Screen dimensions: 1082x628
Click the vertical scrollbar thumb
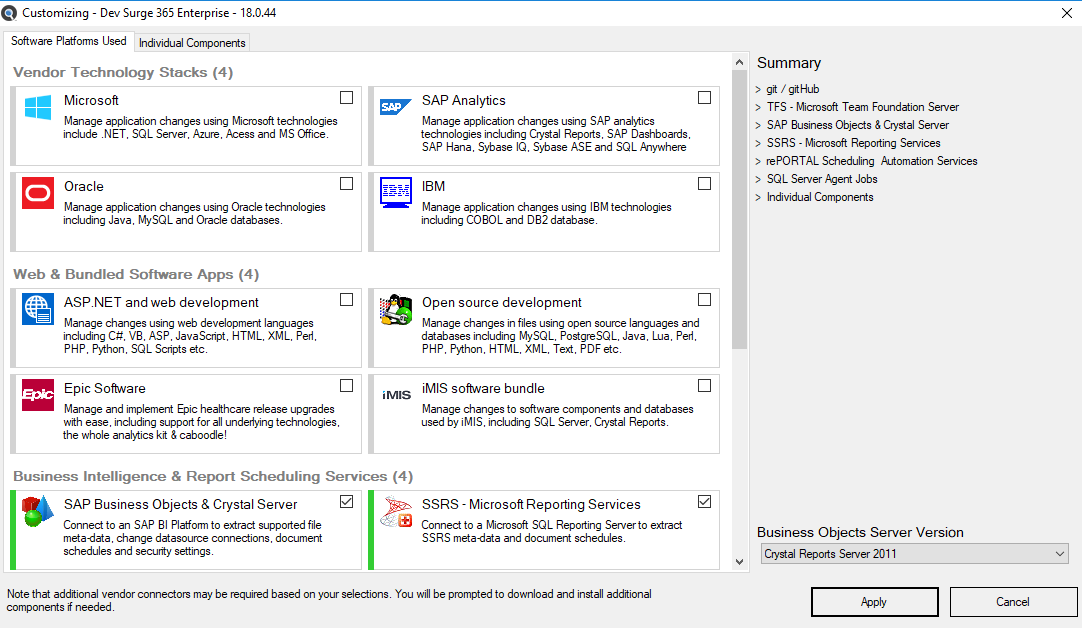point(739,210)
